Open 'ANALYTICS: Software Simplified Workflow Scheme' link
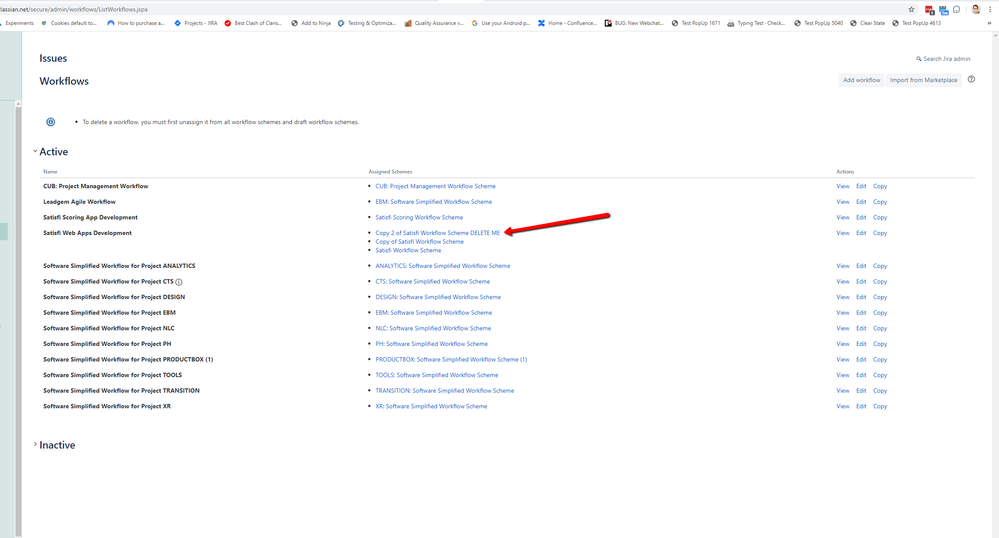The image size is (999, 538). pyautogui.click(x=443, y=266)
